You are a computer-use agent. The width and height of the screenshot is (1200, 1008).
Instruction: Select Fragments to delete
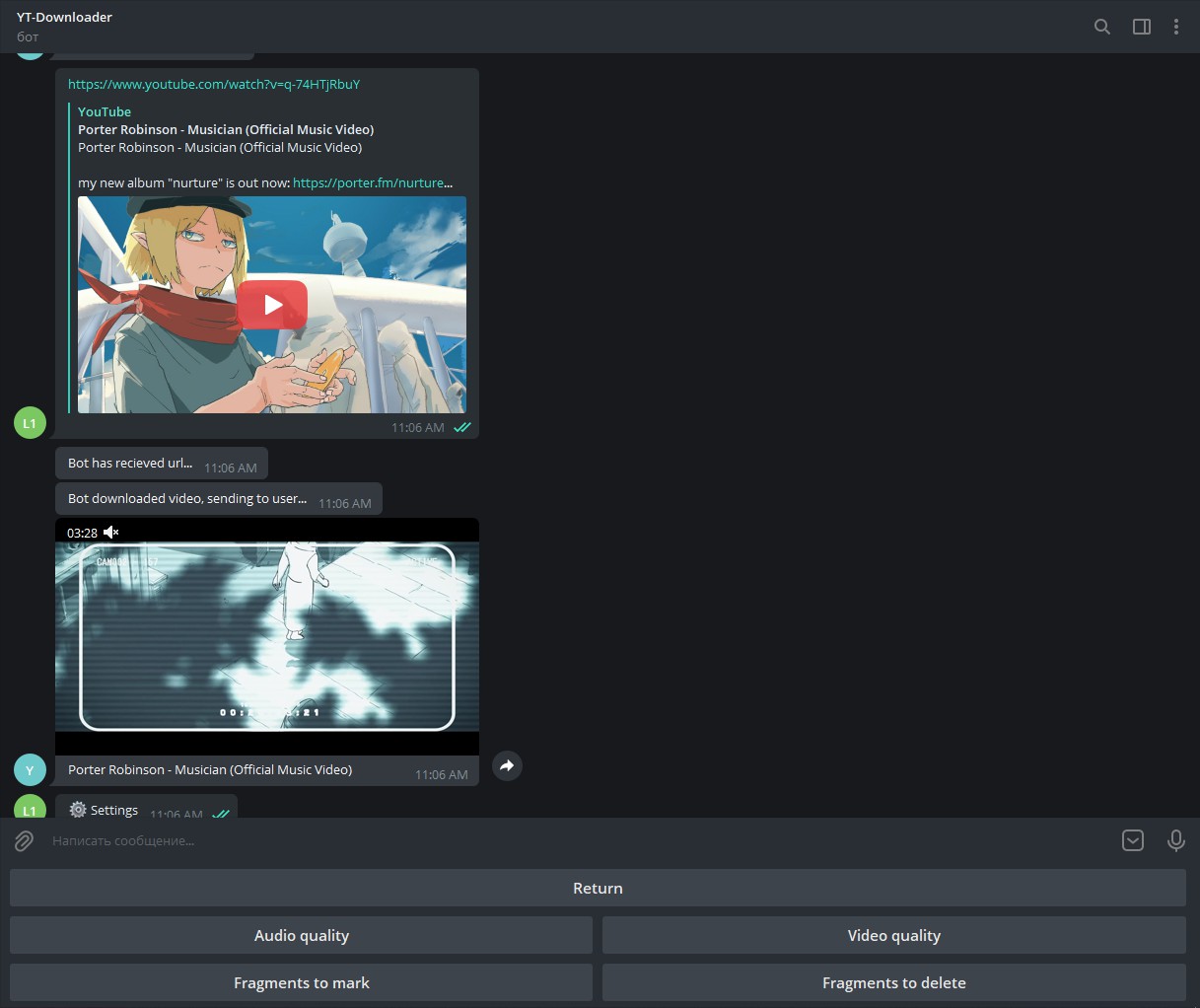point(894,982)
